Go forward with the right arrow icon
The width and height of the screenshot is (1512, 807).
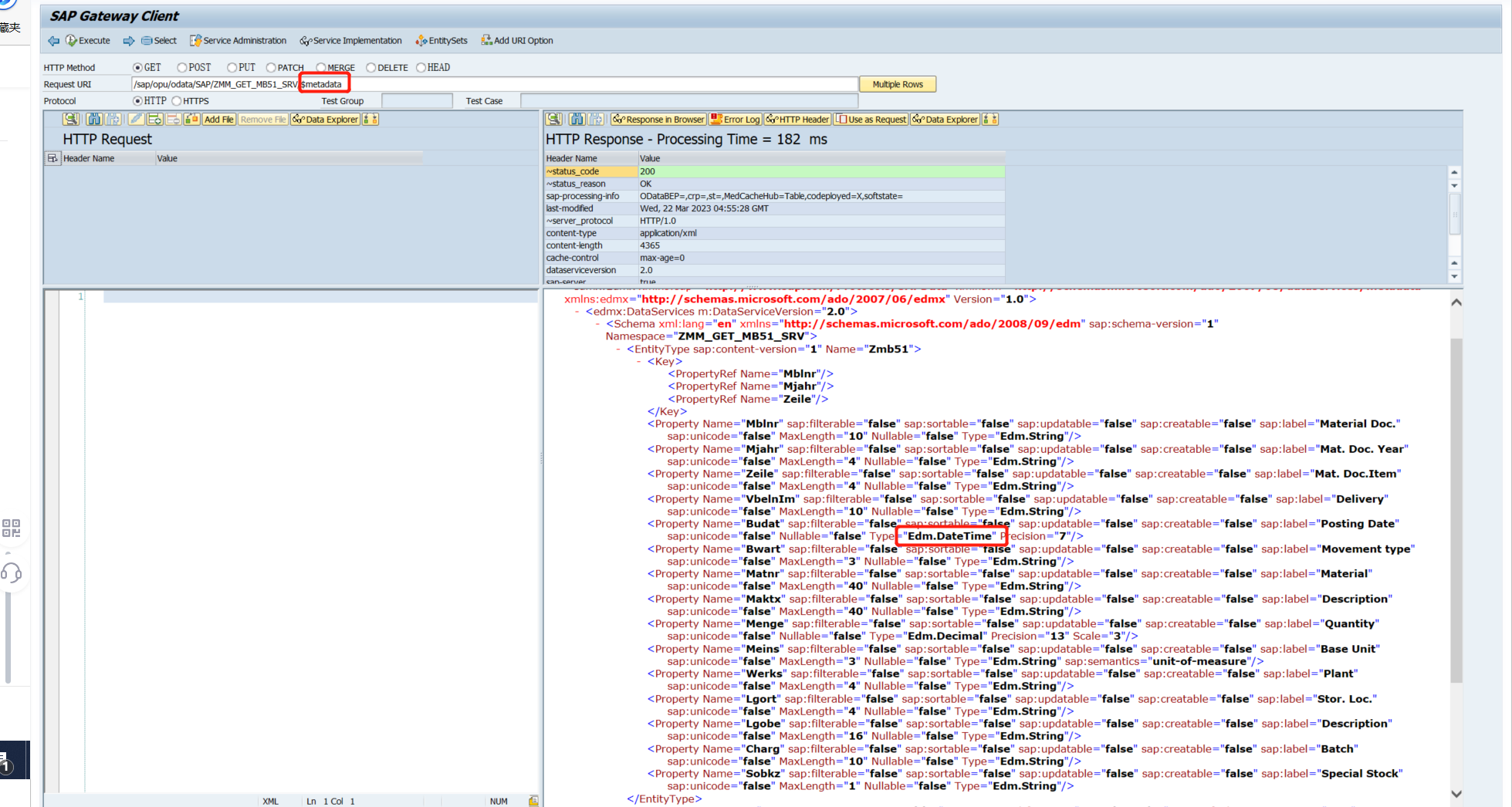[x=128, y=41]
